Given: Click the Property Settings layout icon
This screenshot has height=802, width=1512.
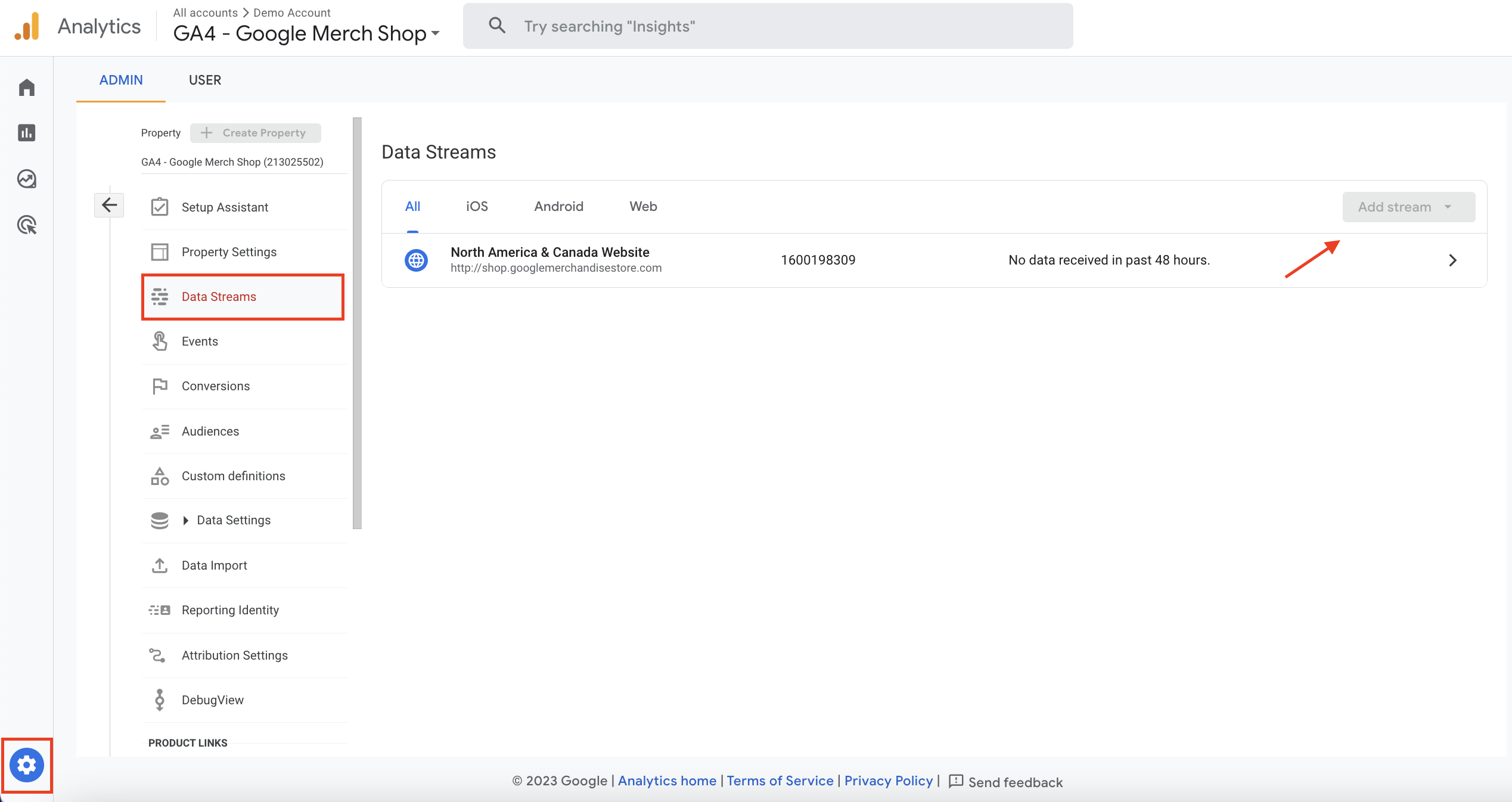Looking at the screenshot, I should 160,252.
